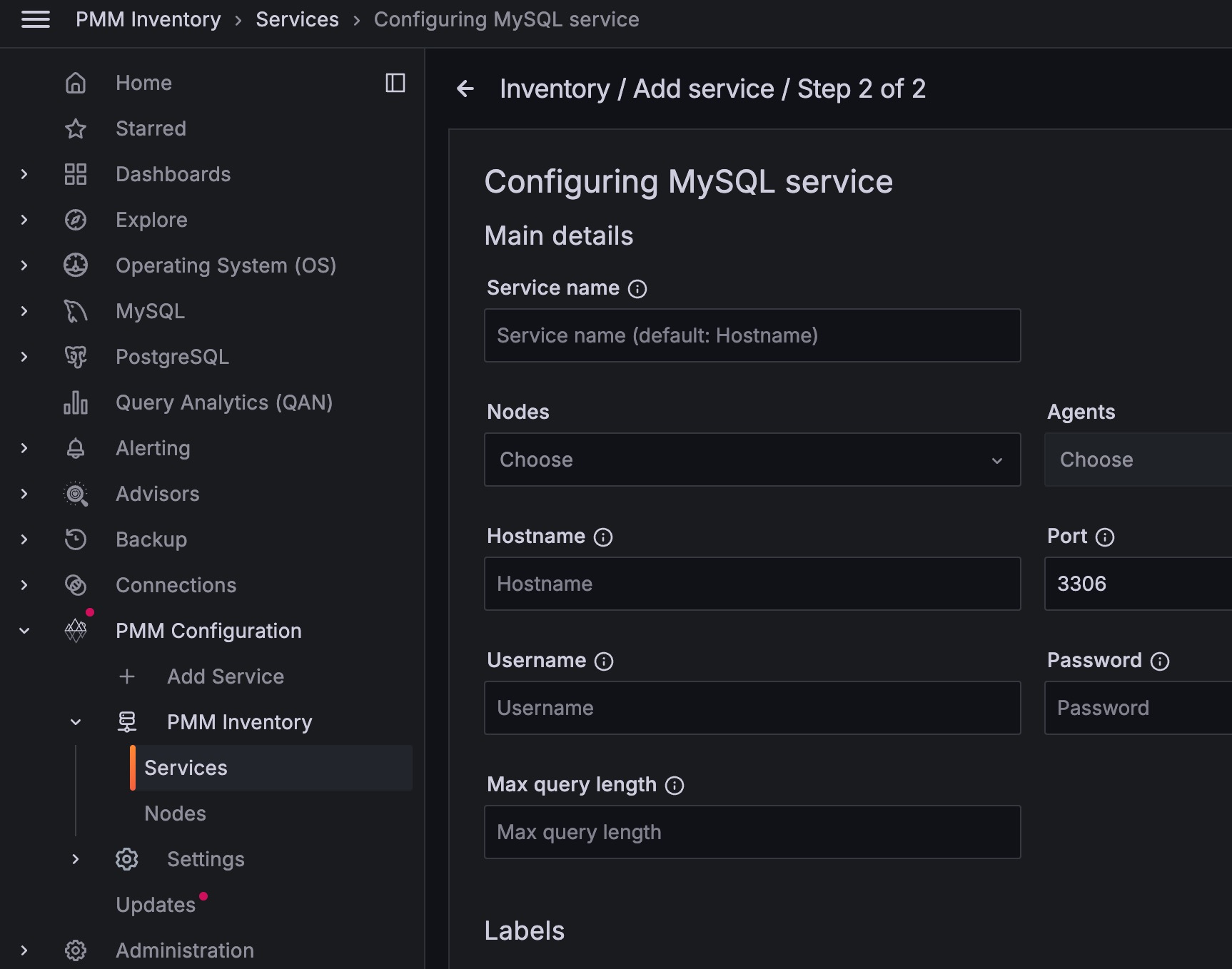
Task: Show Port info tooltip icon
Action: 1105,537
